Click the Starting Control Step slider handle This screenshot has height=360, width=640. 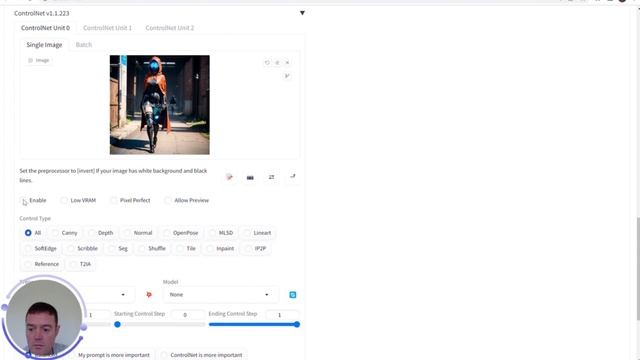(x=118, y=324)
